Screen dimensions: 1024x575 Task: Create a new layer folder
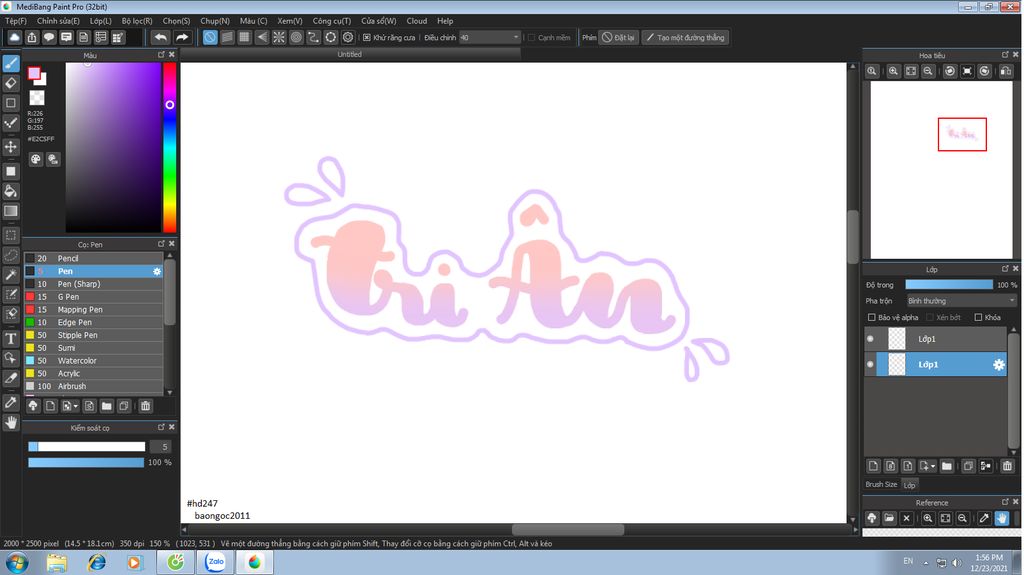947,466
